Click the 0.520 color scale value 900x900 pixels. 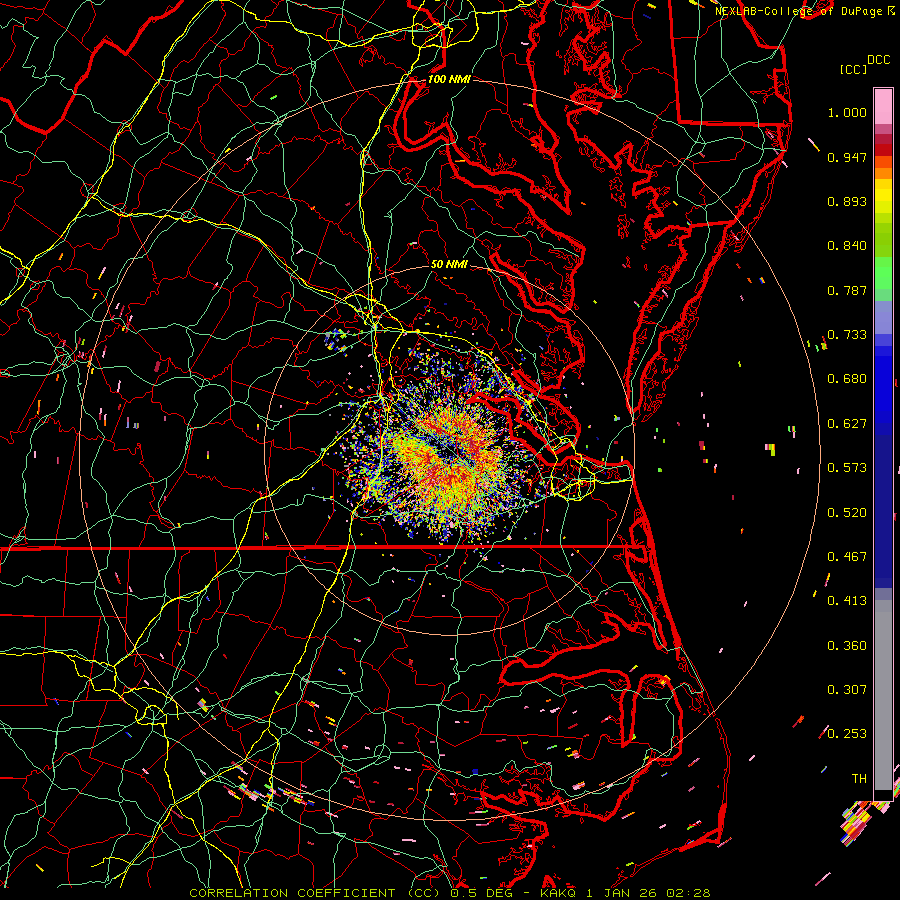(x=847, y=513)
